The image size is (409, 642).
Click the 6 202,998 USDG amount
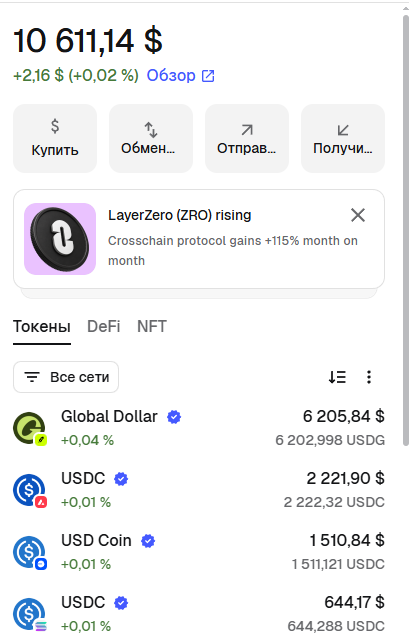coord(330,440)
